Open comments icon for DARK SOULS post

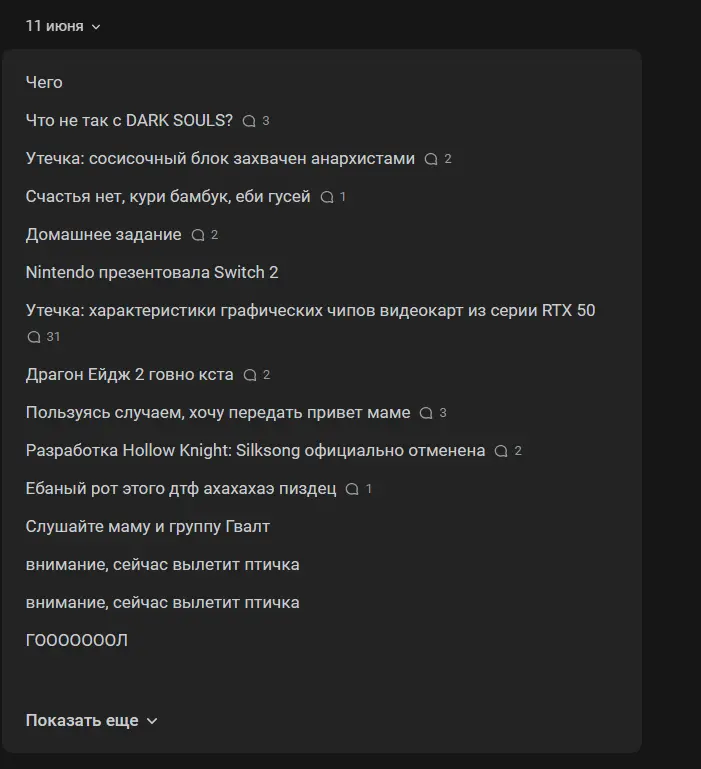pos(249,121)
